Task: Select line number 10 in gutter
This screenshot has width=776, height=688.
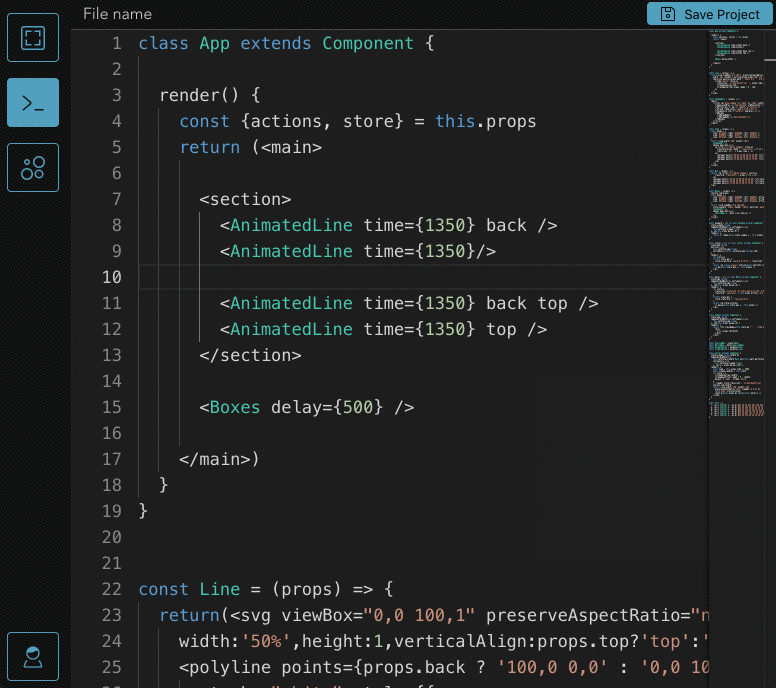Action: tap(112, 277)
